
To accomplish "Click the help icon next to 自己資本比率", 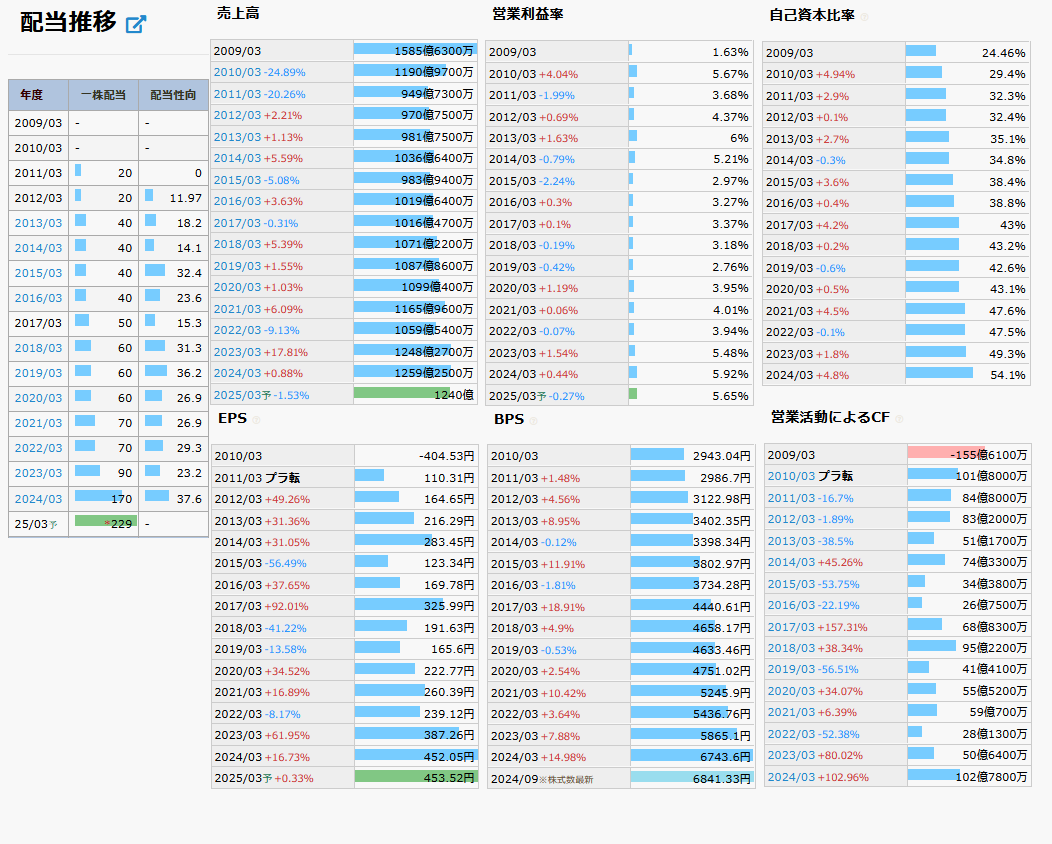I will [865, 17].
